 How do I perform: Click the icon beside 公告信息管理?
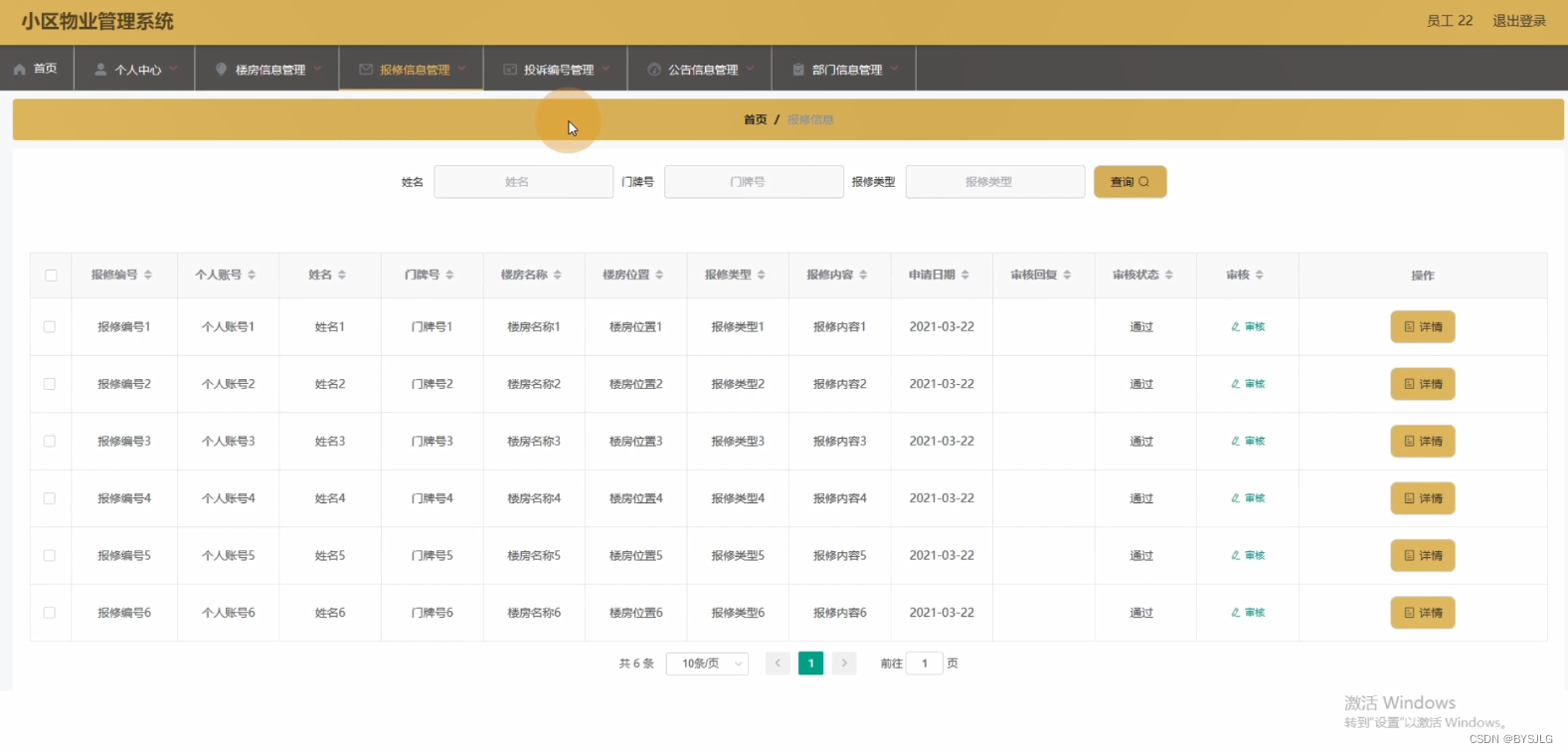click(x=654, y=70)
